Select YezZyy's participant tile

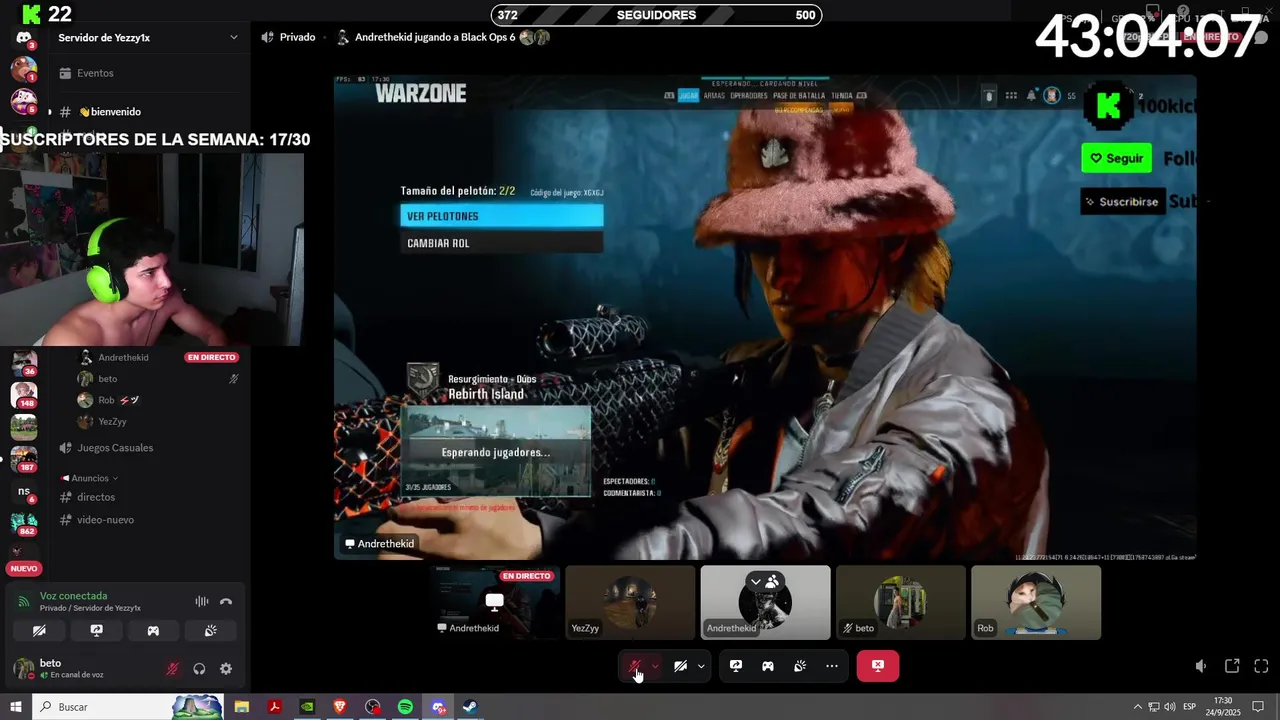[630, 602]
